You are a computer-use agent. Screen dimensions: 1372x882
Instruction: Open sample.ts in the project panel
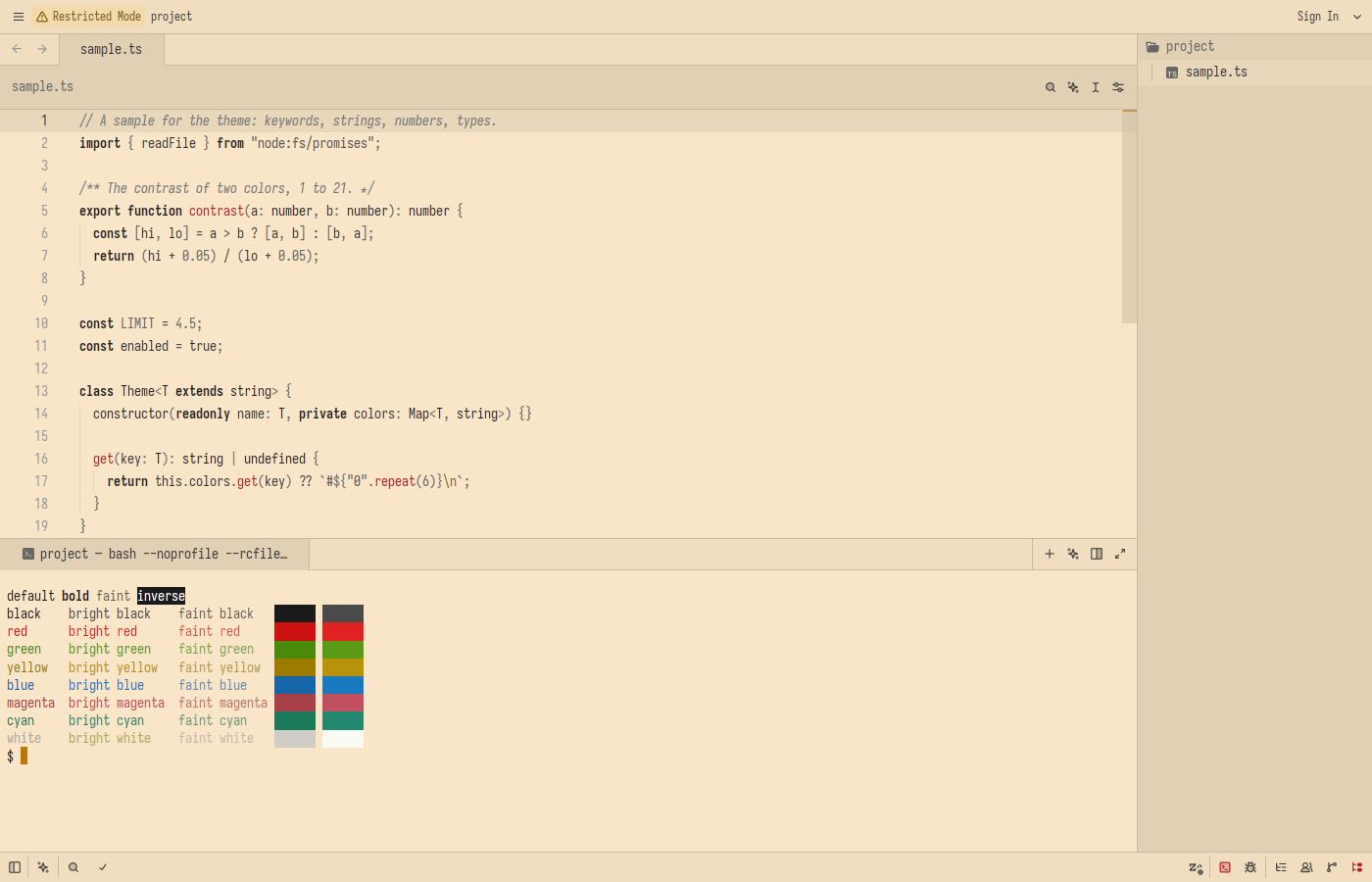point(1254,73)
